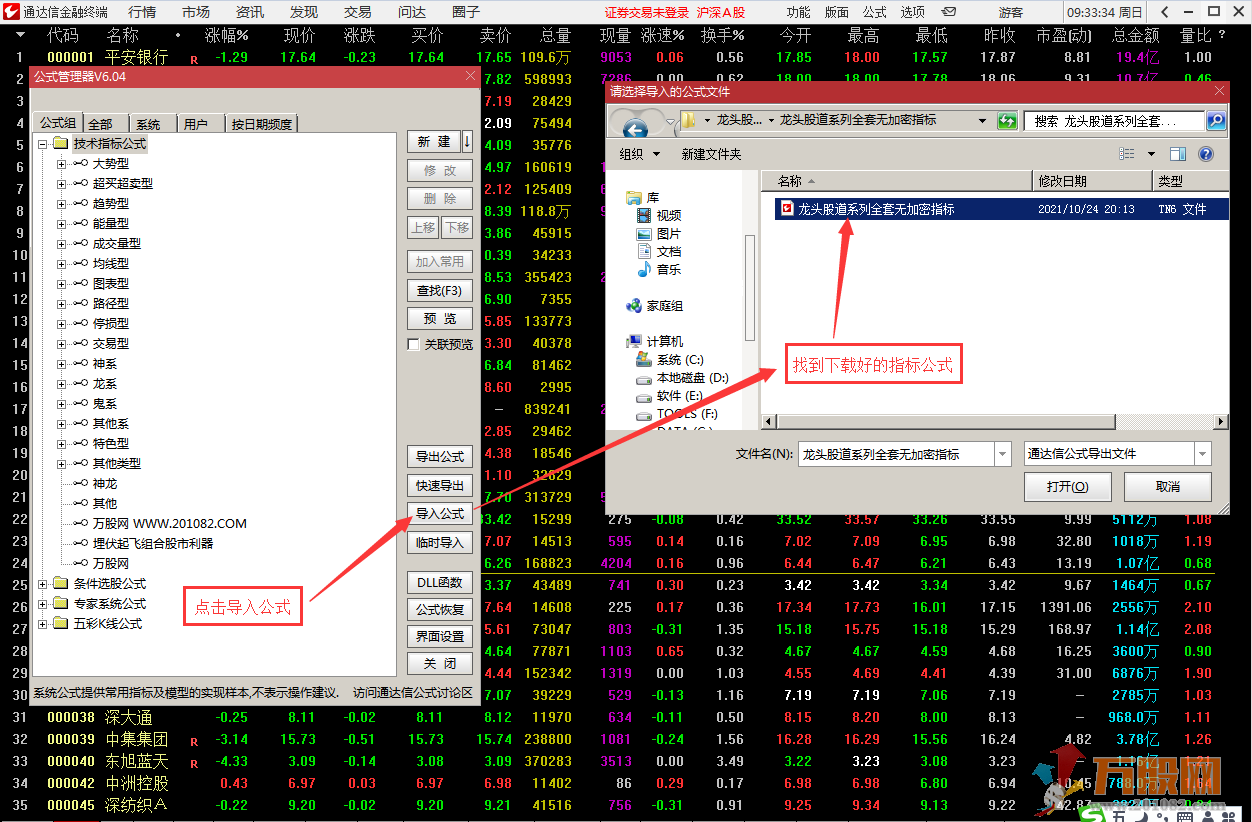The height and width of the screenshot is (822, 1252).
Task: Collapse the 技术指标公式 tree node
Action: [43, 144]
